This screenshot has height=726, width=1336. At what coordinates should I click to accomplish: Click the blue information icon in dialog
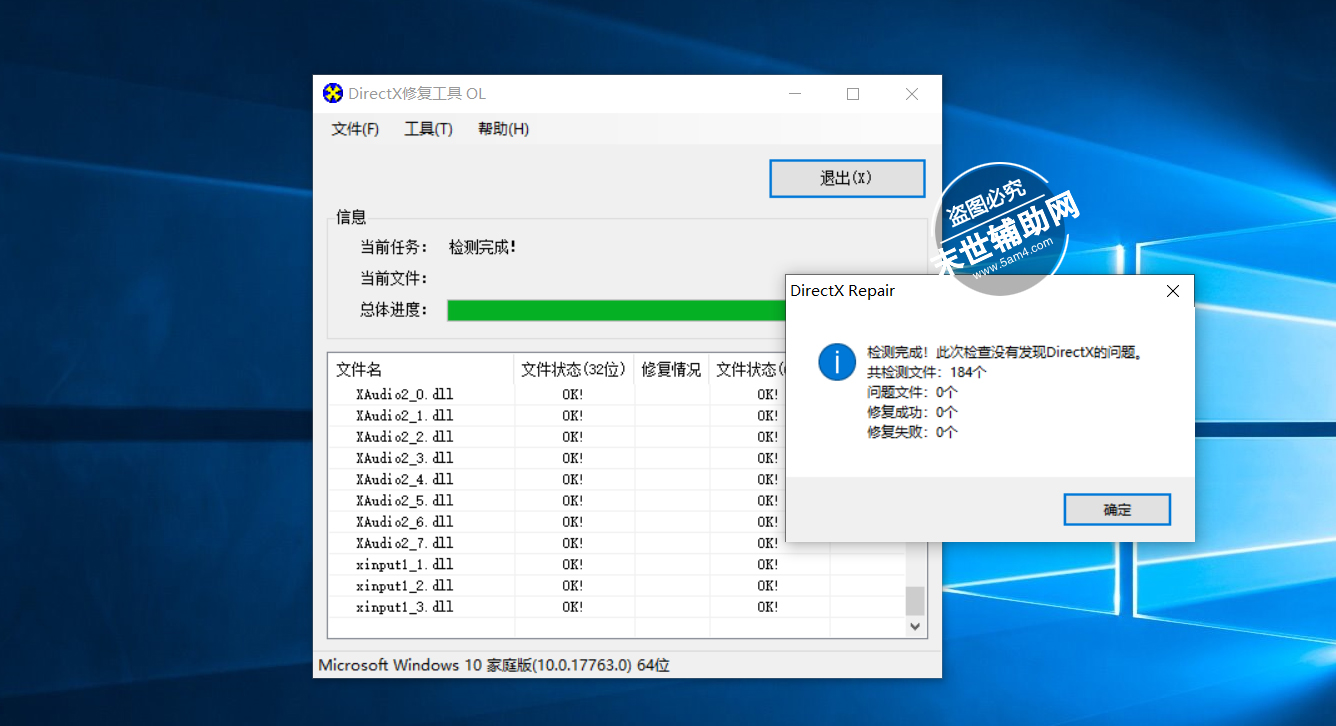(837, 361)
